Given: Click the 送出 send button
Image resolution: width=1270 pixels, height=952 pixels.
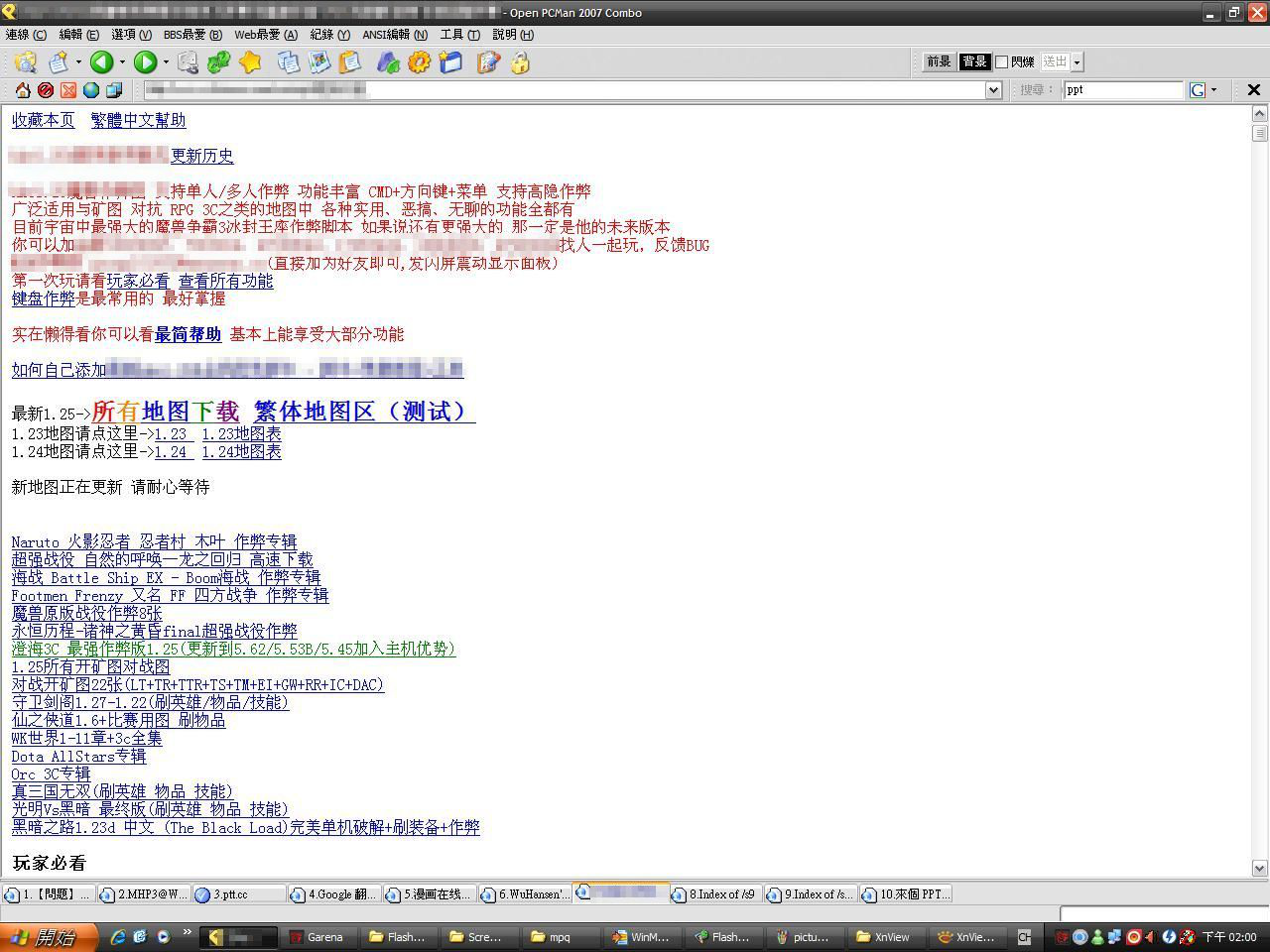Looking at the screenshot, I should pos(1055,61).
